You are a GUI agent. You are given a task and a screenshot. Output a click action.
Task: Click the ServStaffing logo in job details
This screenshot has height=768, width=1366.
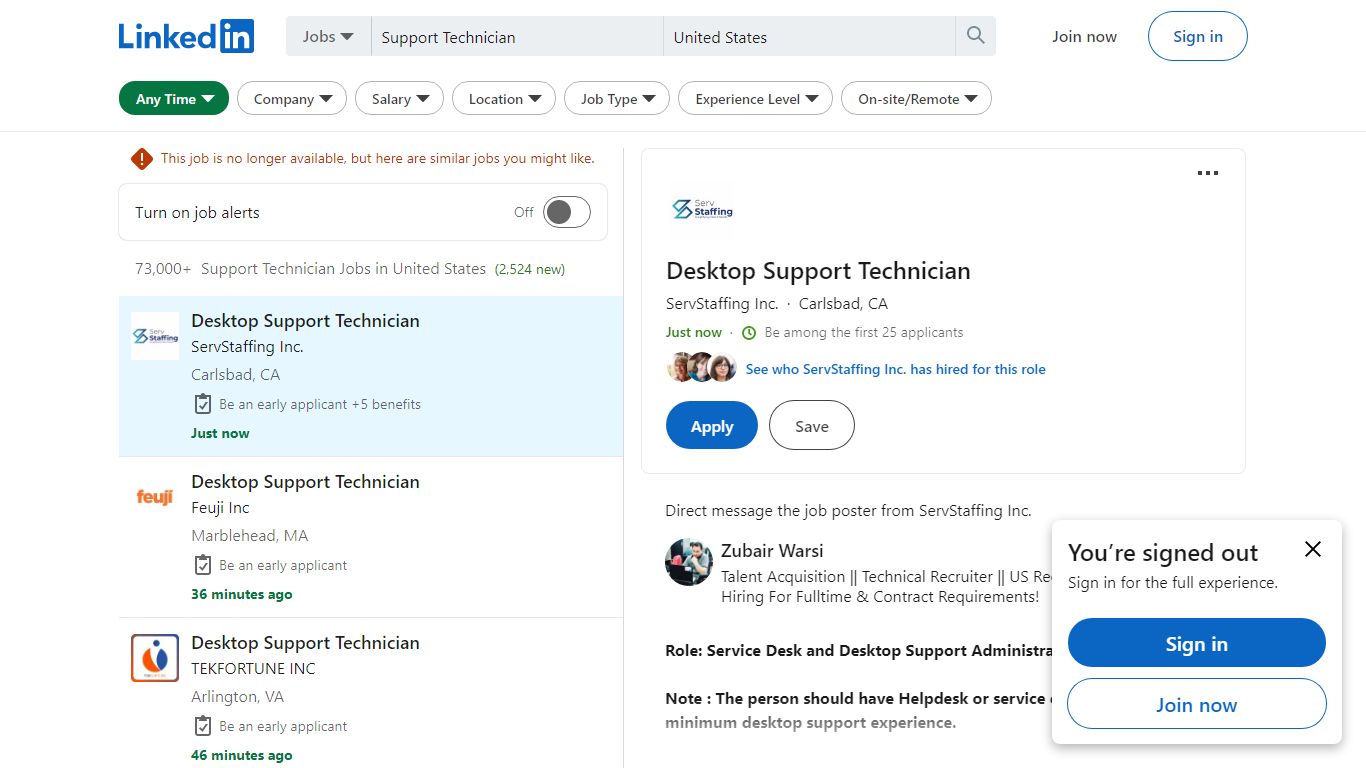pyautogui.click(x=702, y=209)
